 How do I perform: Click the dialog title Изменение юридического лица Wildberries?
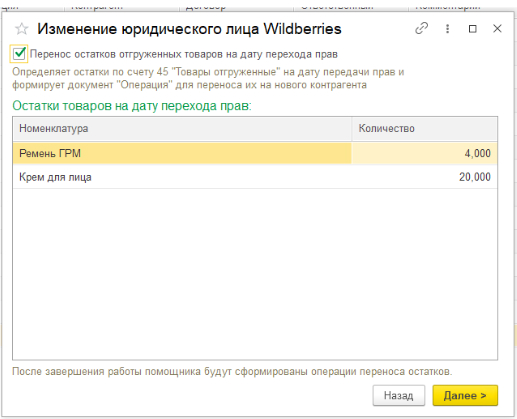pos(189,29)
